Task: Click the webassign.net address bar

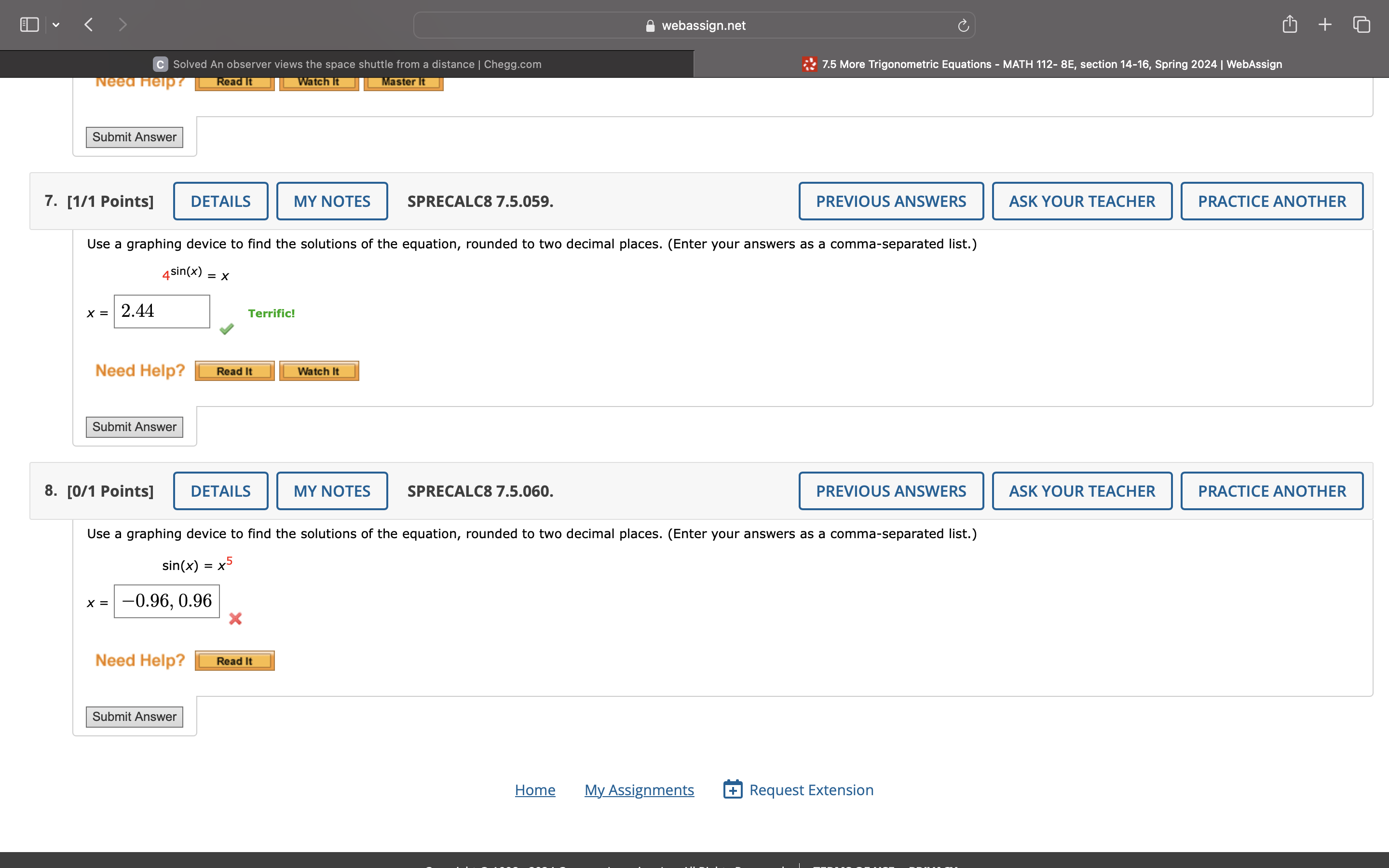Action: 694,25
